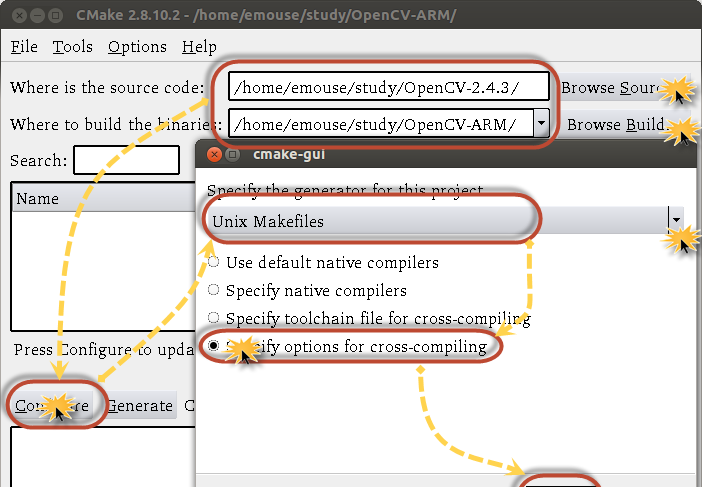The image size is (702, 487).
Task: Click the Generate button
Action: click(141, 406)
